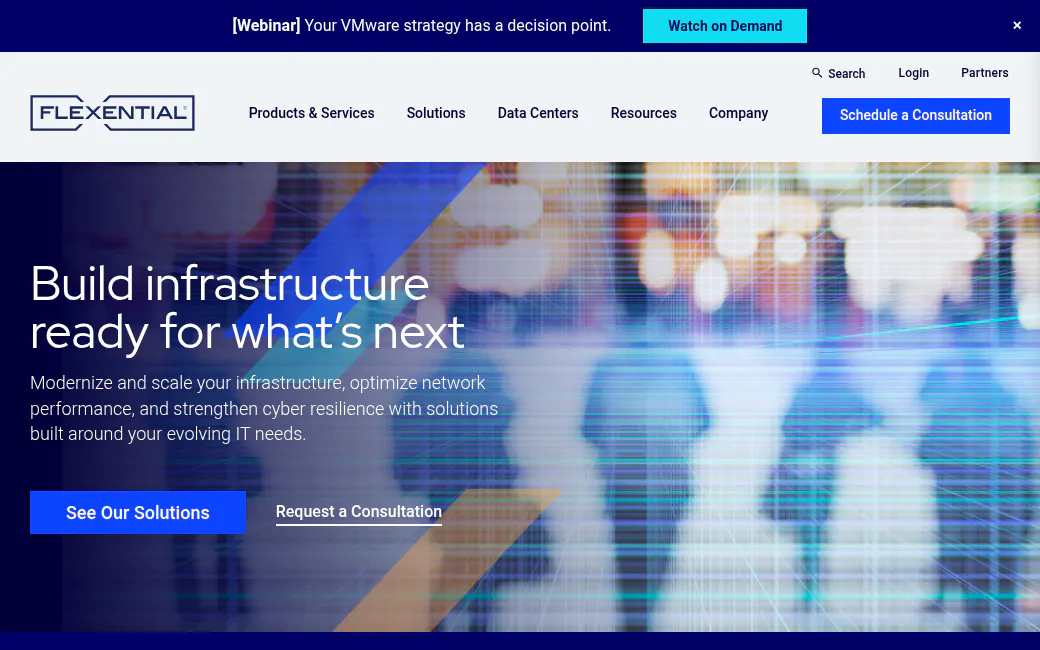Open the Resources menu
The height and width of the screenshot is (650, 1040).
(643, 113)
